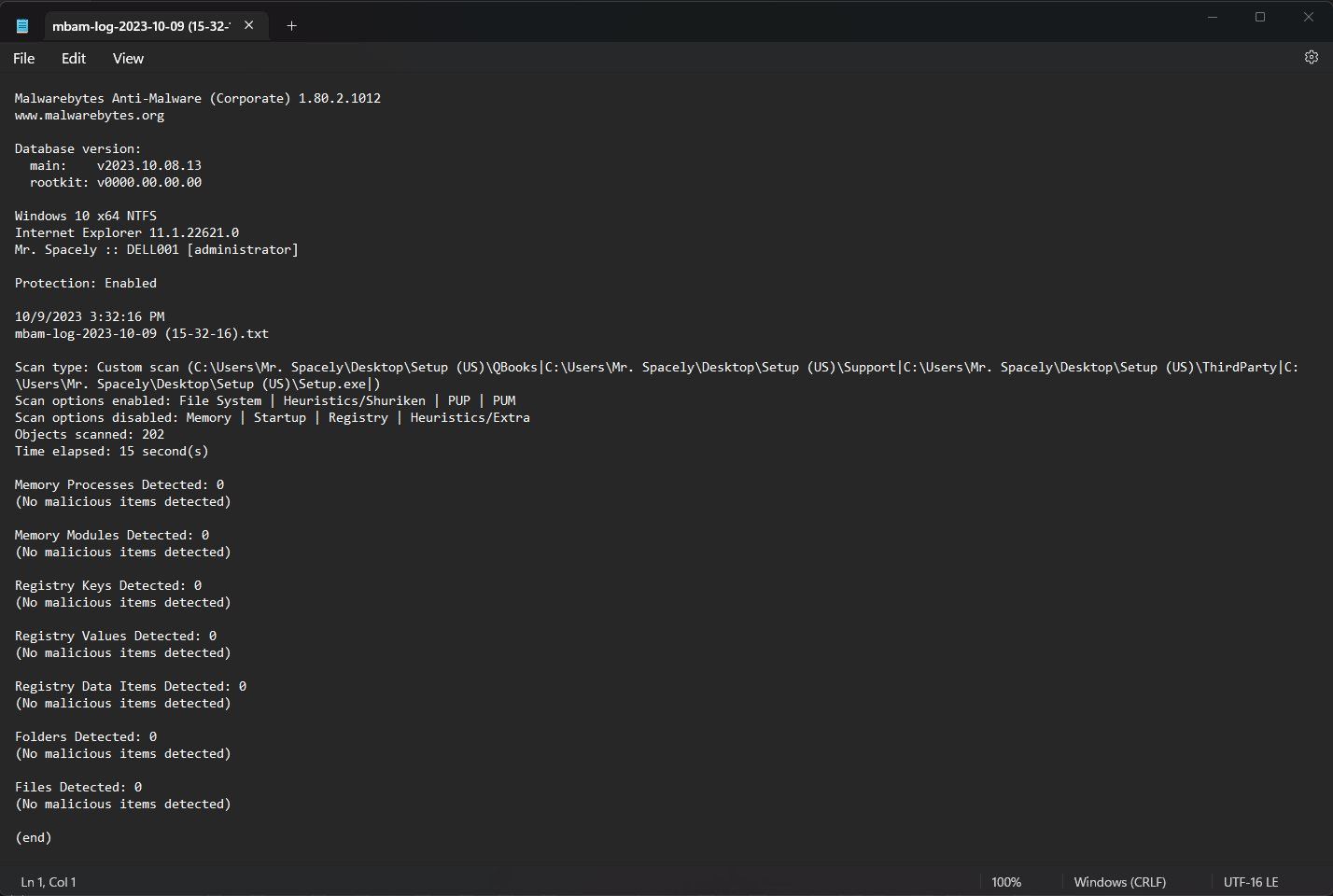Close the mbam-log-2023-10-09 tab
Viewport: 1333px width, 896px height.
tap(249, 25)
